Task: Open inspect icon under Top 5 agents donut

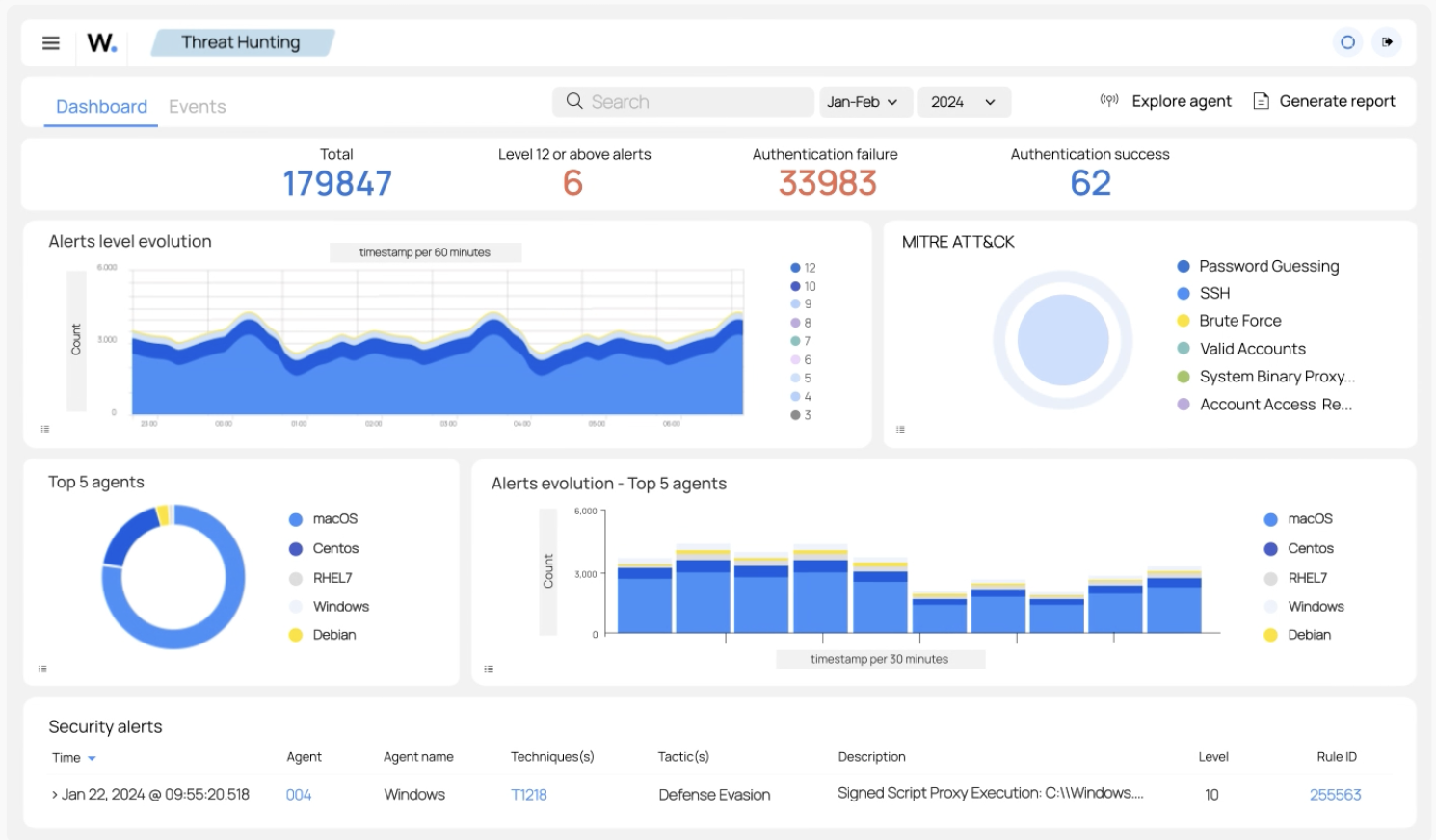Action: click(44, 668)
